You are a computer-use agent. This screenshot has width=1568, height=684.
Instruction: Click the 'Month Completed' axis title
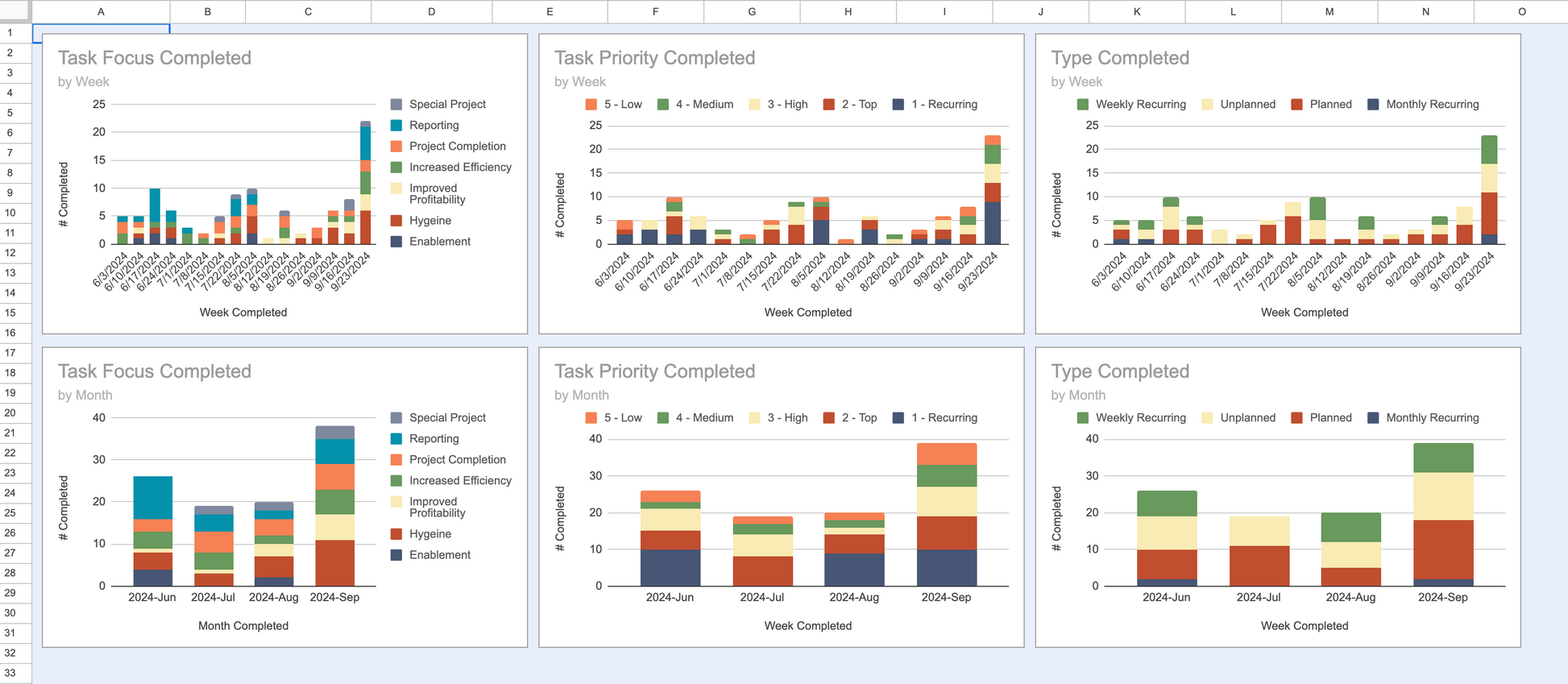[x=243, y=626]
